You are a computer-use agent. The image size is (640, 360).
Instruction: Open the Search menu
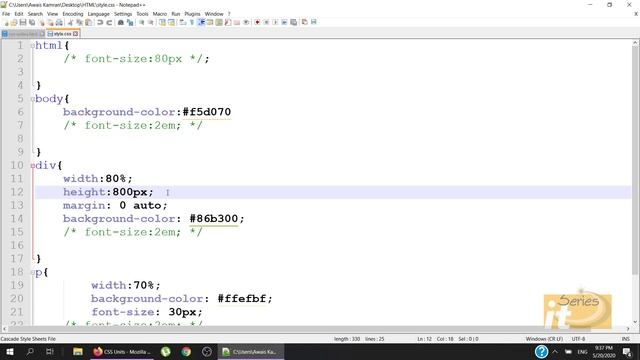[x=35, y=14]
